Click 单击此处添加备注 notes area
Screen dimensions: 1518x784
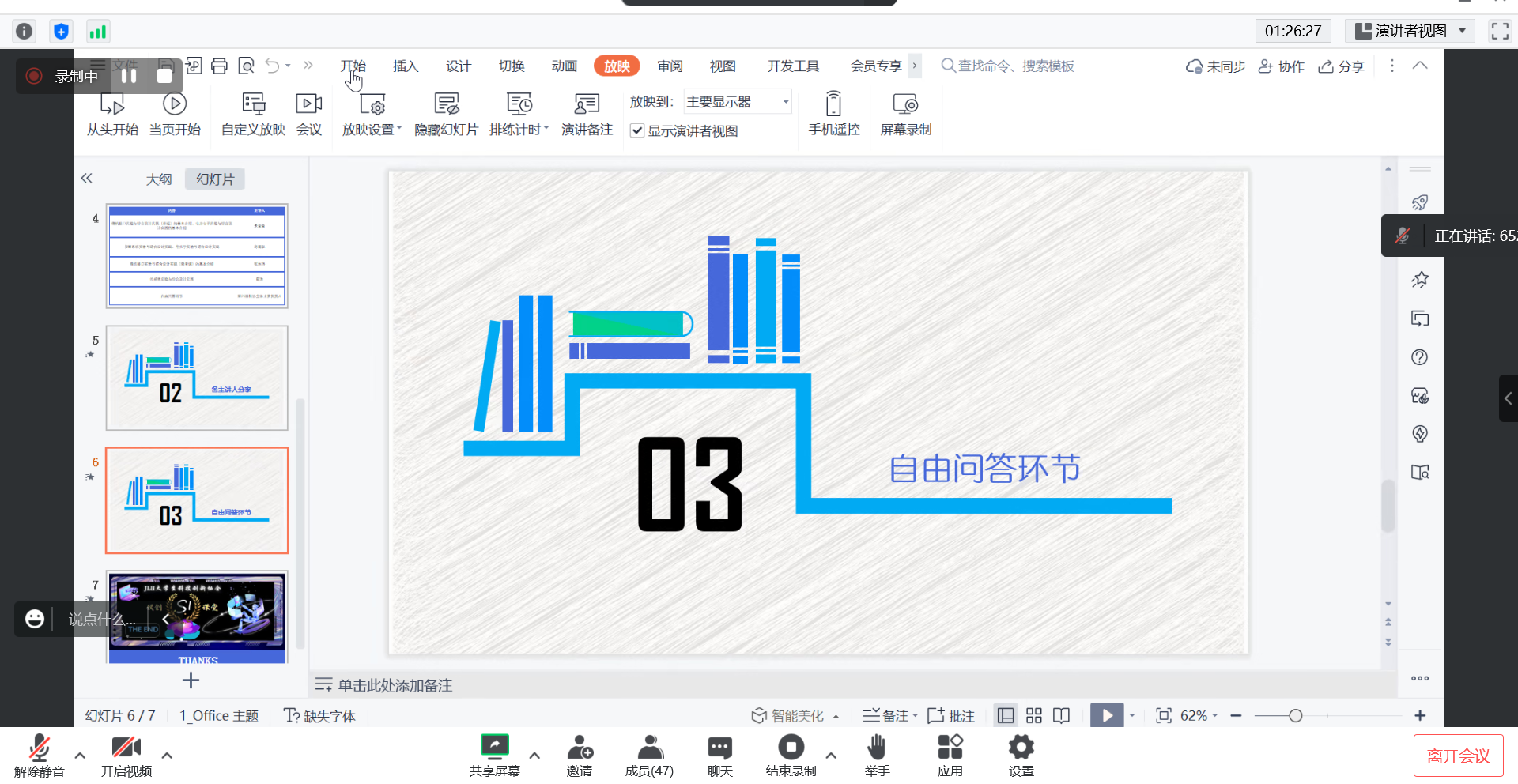pos(395,685)
